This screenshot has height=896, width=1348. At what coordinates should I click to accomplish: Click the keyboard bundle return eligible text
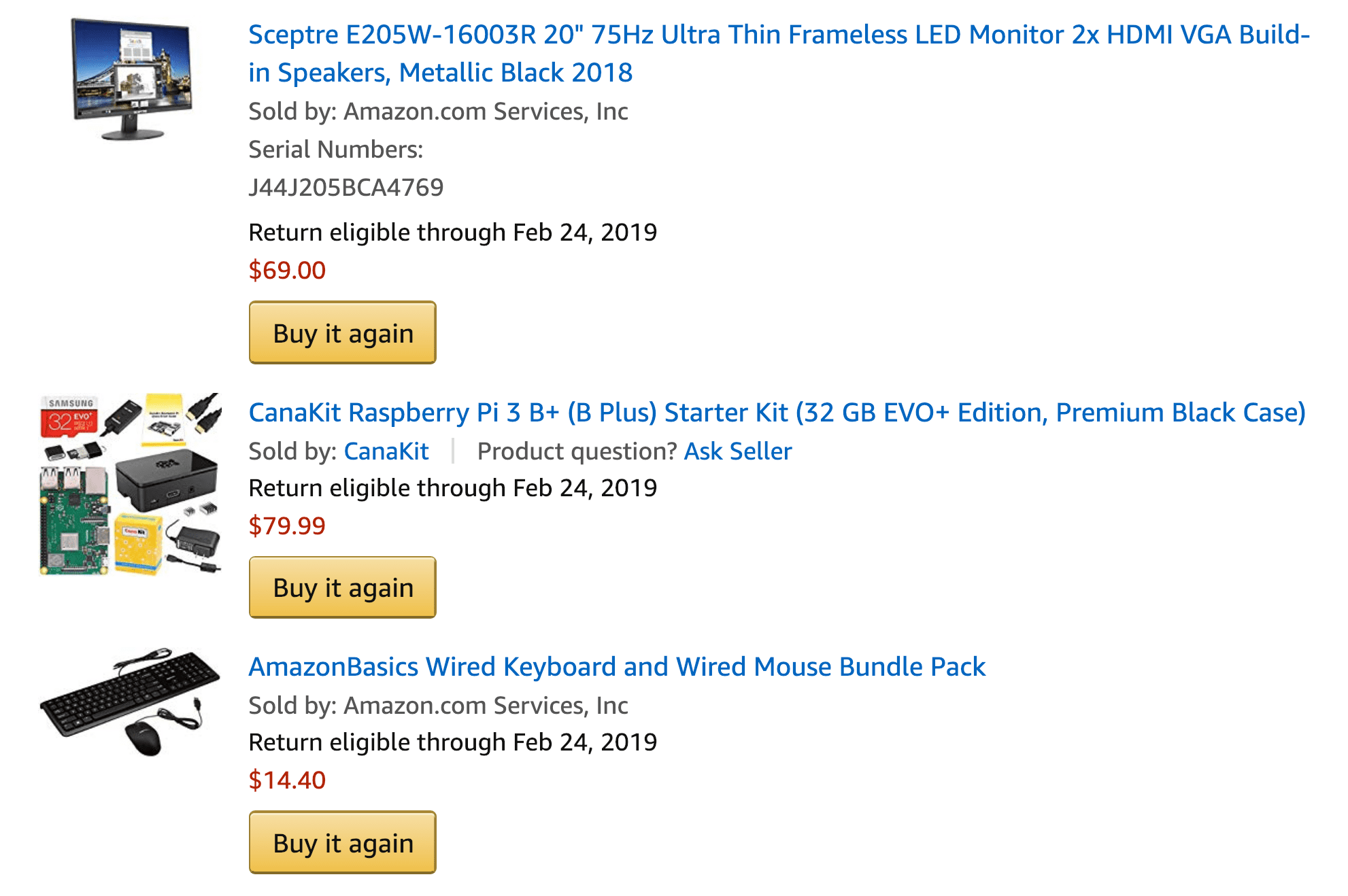[x=452, y=742]
